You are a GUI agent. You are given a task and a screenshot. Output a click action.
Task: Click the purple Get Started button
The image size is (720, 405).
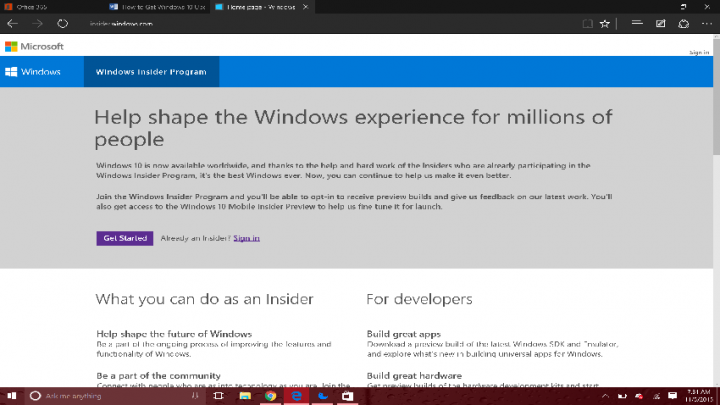tap(125, 238)
